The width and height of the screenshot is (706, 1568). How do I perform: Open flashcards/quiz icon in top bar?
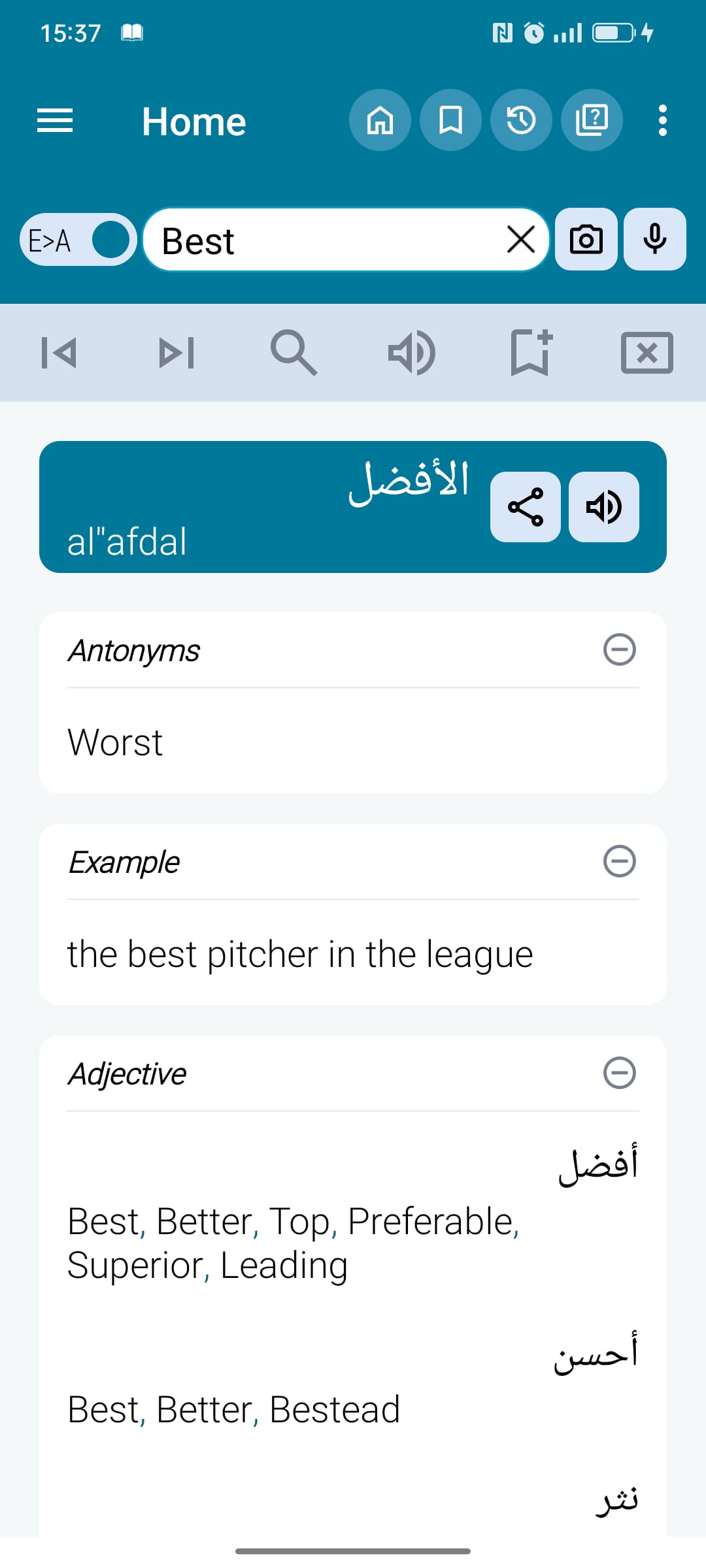click(592, 120)
